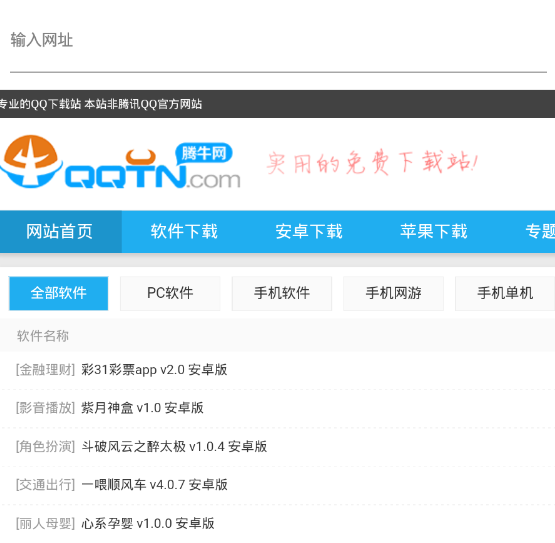This screenshot has height=543, width=555.
Task: Go to 软件下载 in navigation bar
Action: tap(184, 232)
